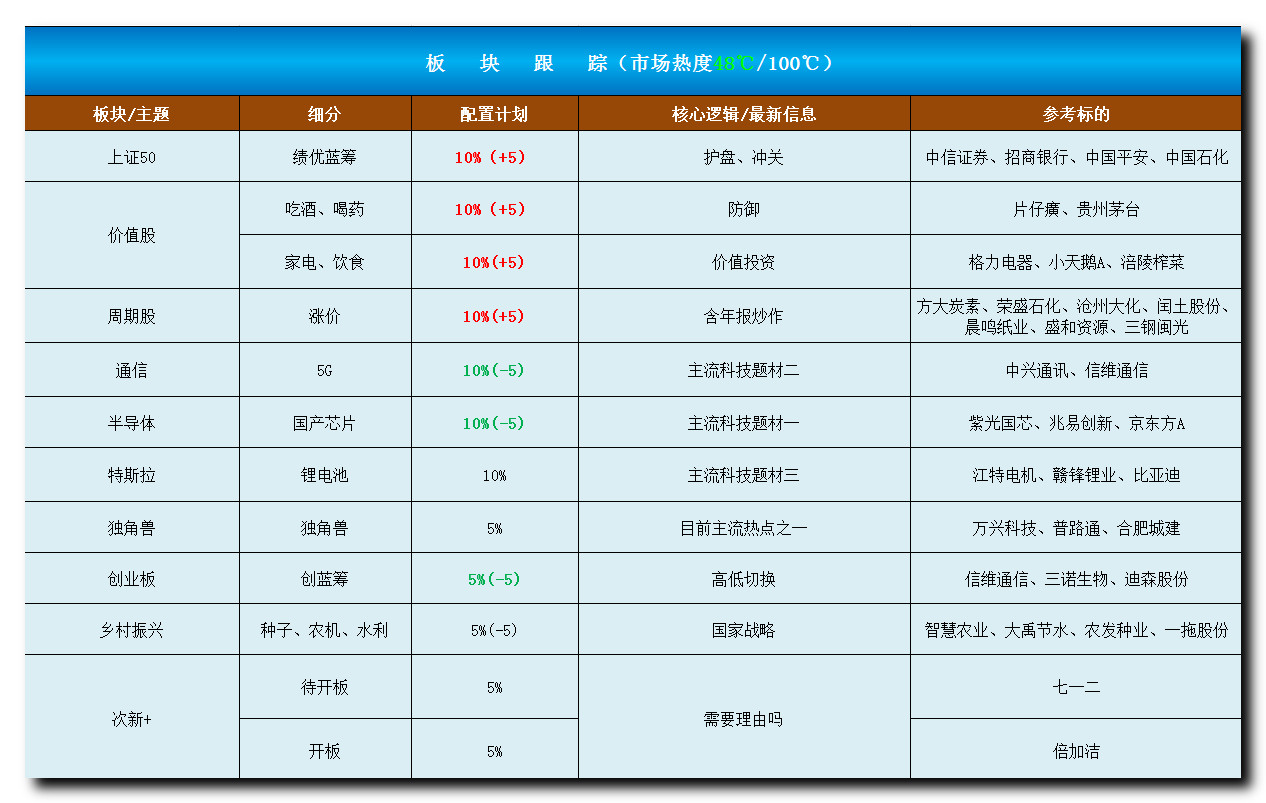This screenshot has width=1266, height=803.
Task: Click the 主流科技题材一 cell
Action: [x=744, y=423]
